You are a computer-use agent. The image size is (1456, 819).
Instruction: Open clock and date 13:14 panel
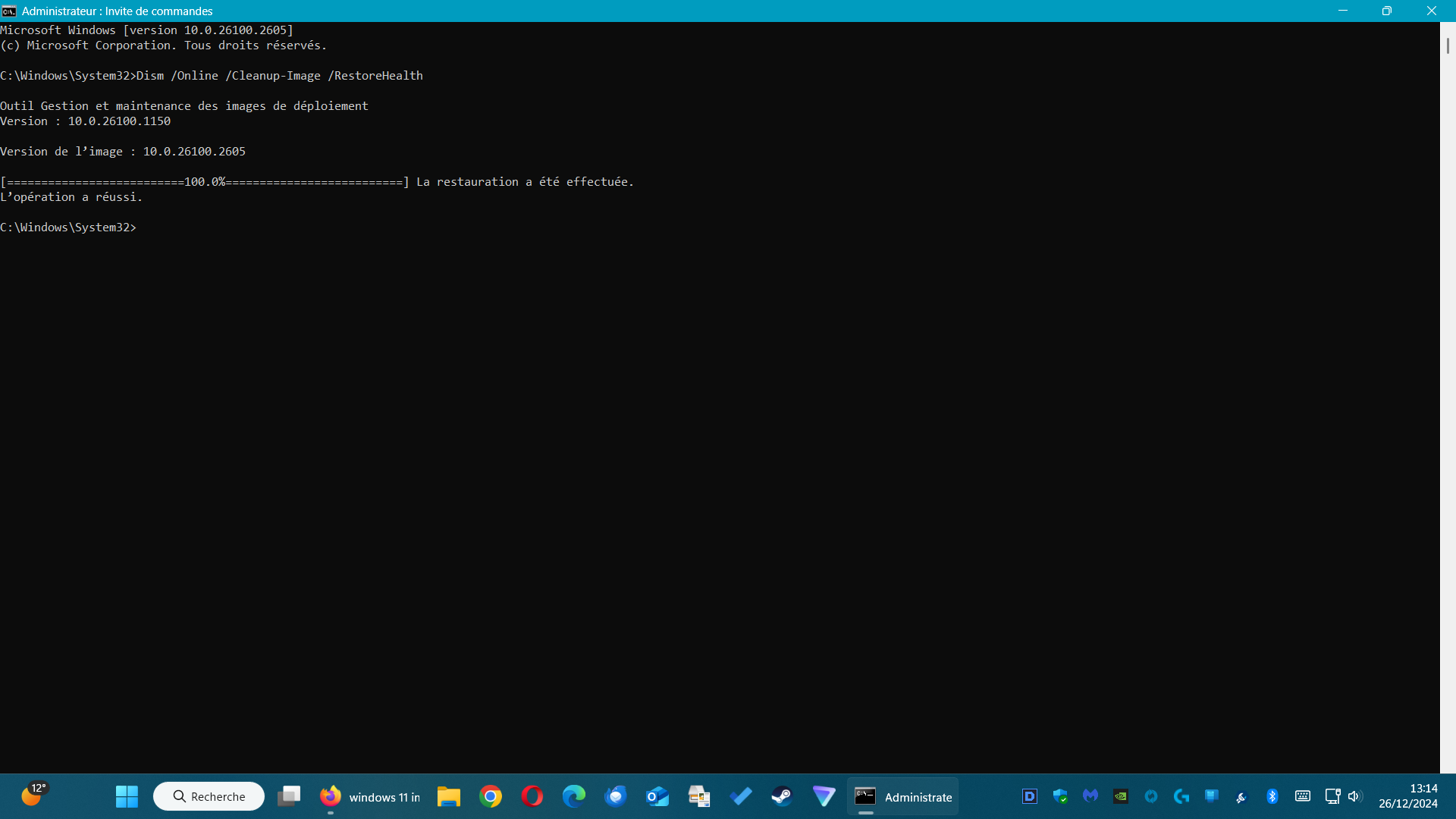coord(1407,796)
